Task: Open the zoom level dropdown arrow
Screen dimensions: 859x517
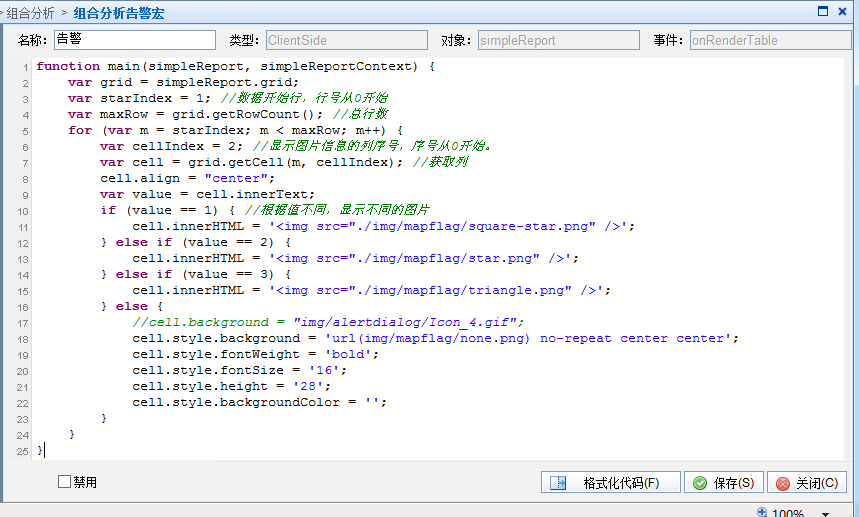Action: [825, 513]
